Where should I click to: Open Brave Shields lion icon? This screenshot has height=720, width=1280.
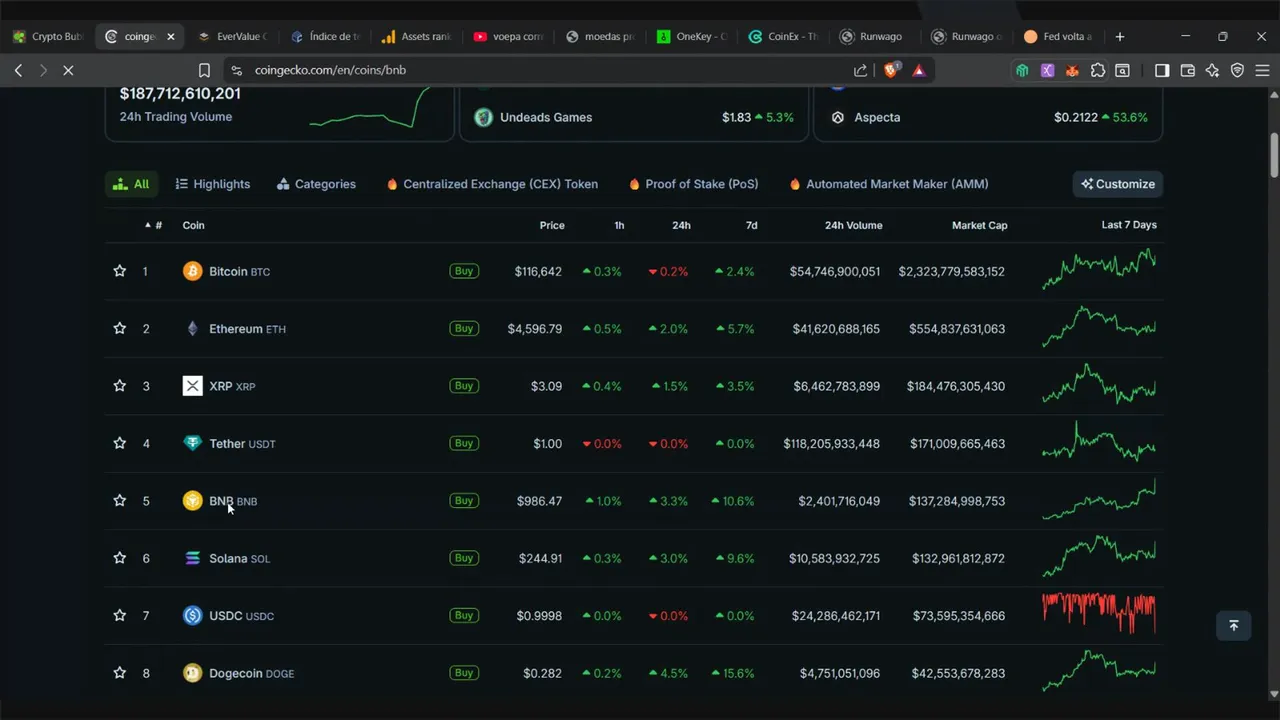[892, 69]
